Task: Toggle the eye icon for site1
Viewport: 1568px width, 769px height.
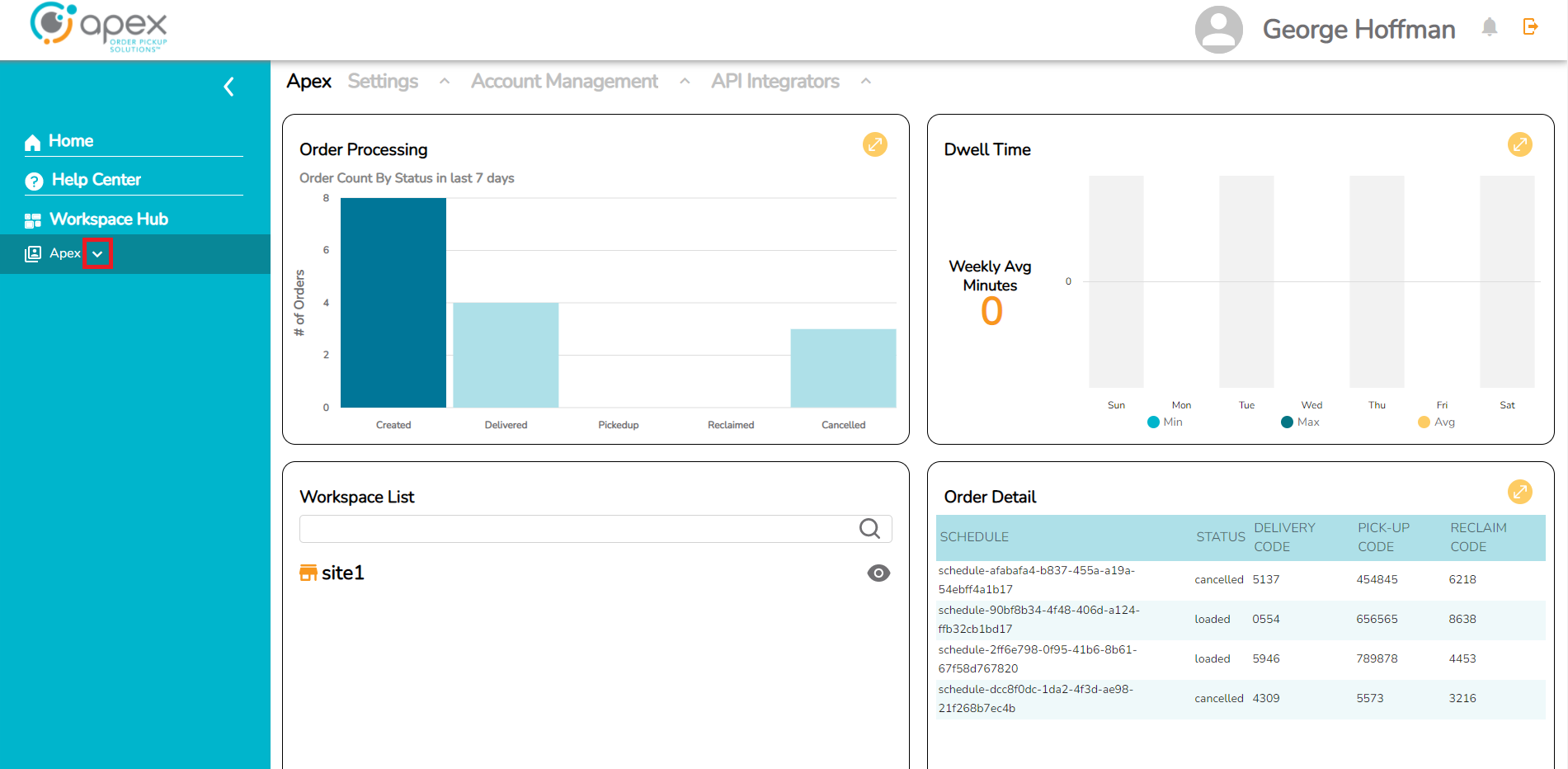Action: [878, 573]
